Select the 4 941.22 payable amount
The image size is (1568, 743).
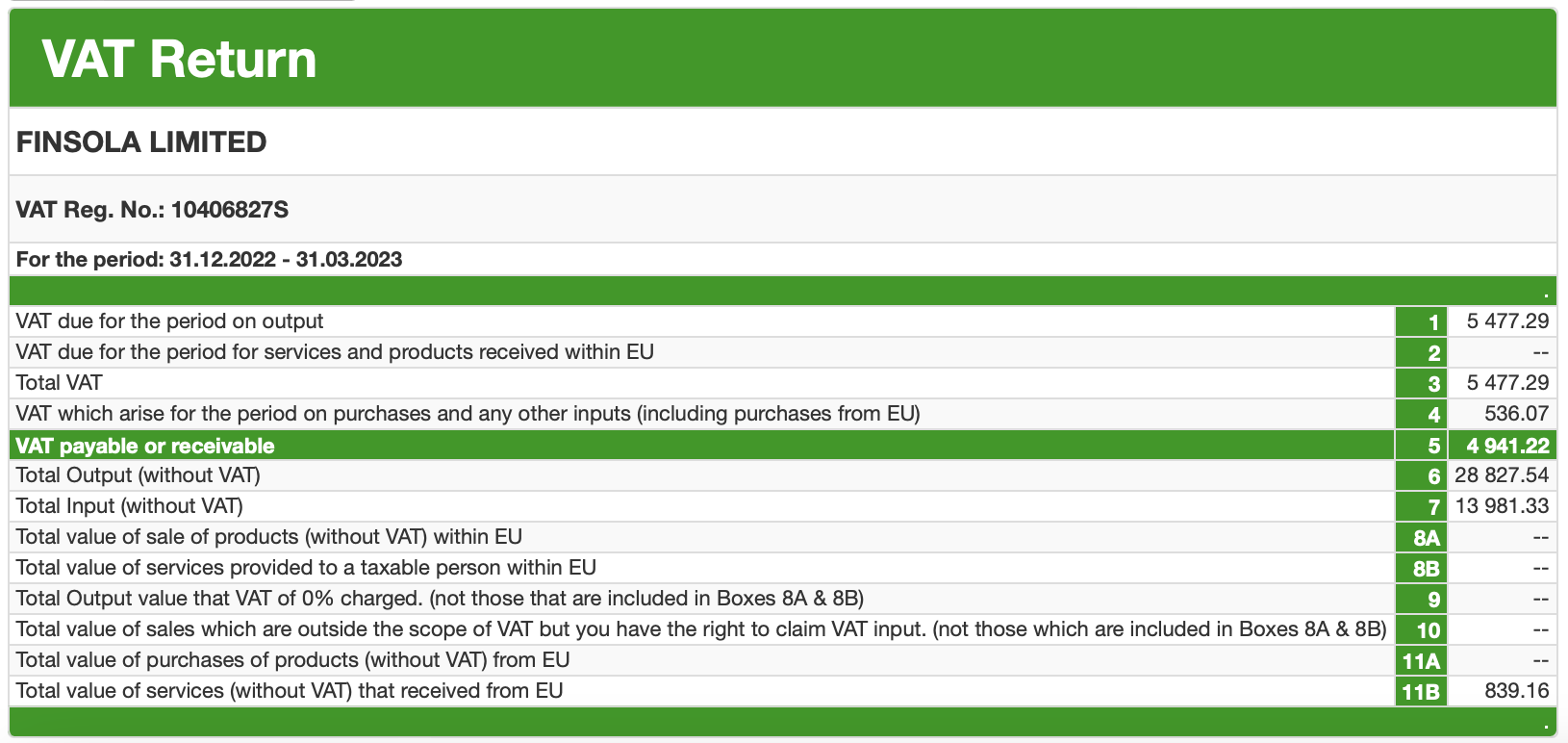point(1507,445)
